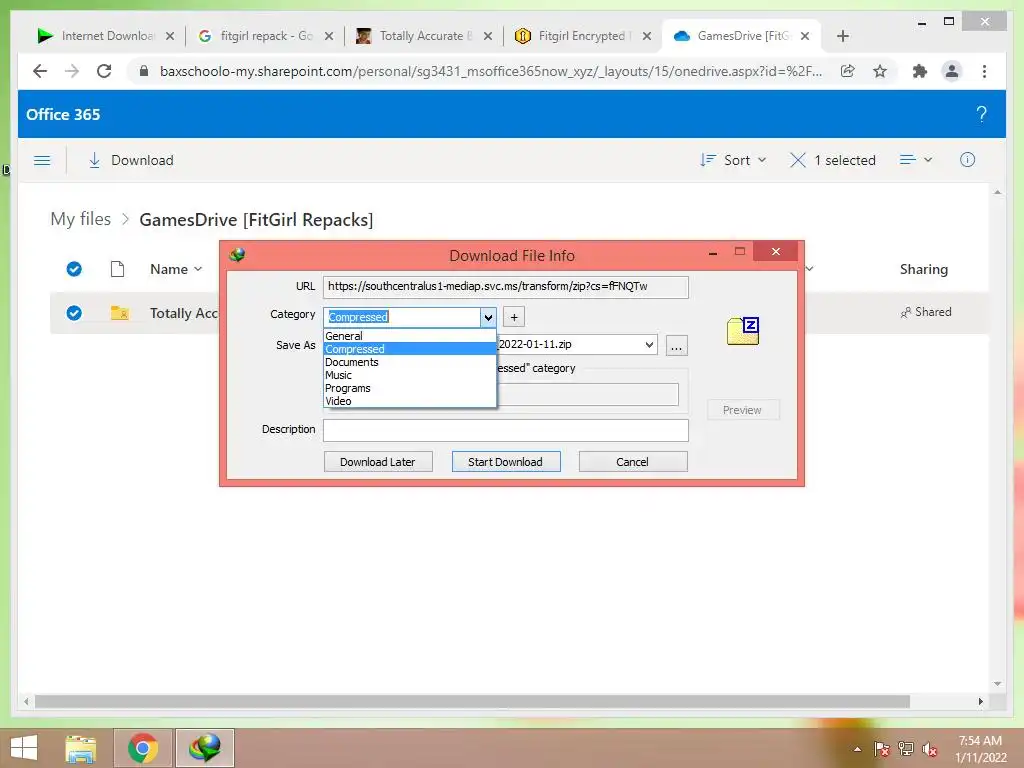Click the horizontal scrollbar right arrow
The width and height of the screenshot is (1024, 768).
tap(980, 701)
